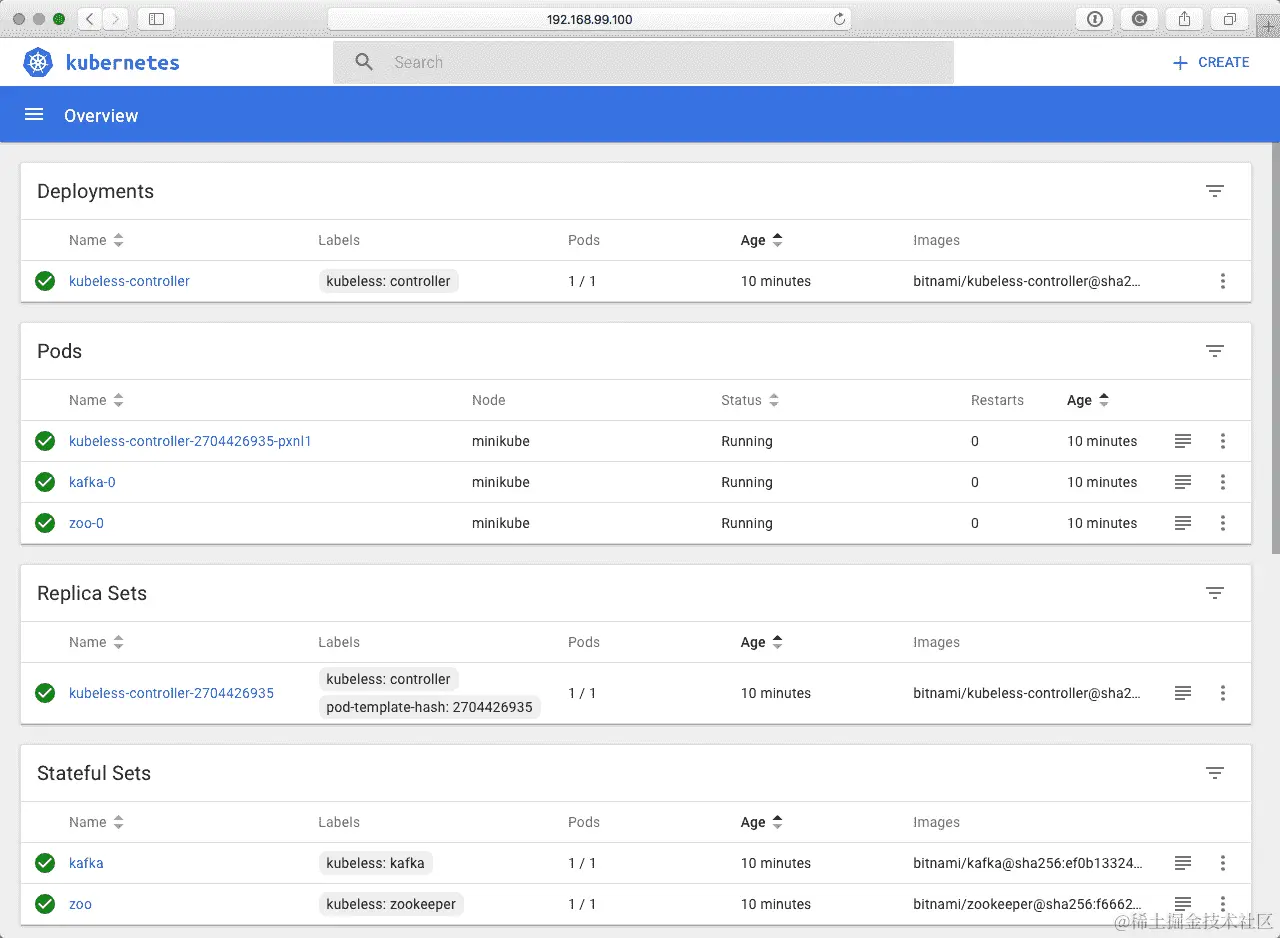This screenshot has width=1280, height=938.
Task: Sort Stateful Sets by Age column
Action: coord(762,822)
